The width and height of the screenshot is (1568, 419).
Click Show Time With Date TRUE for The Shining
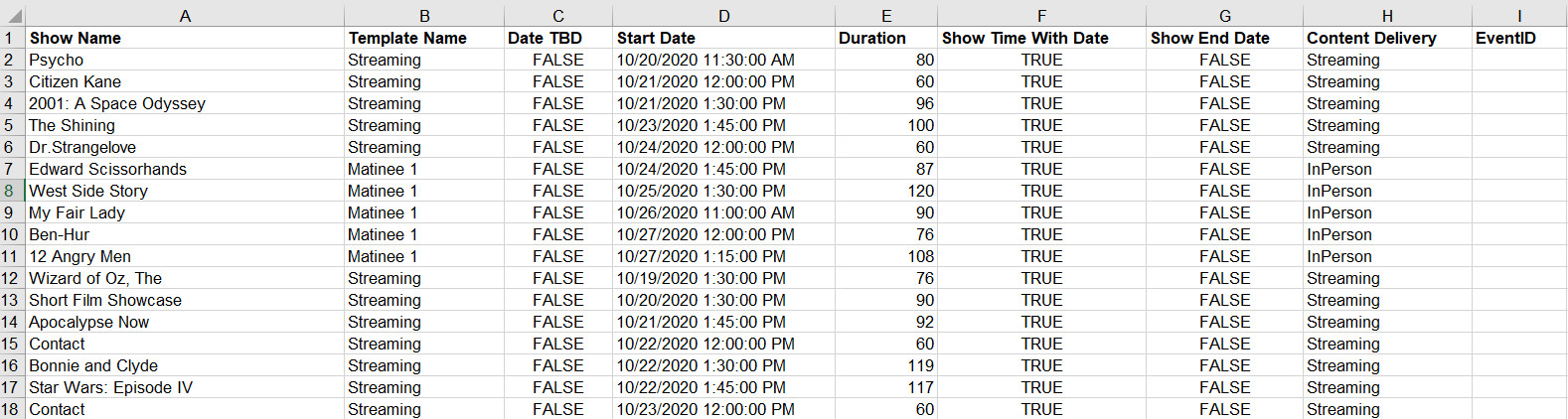click(1041, 125)
